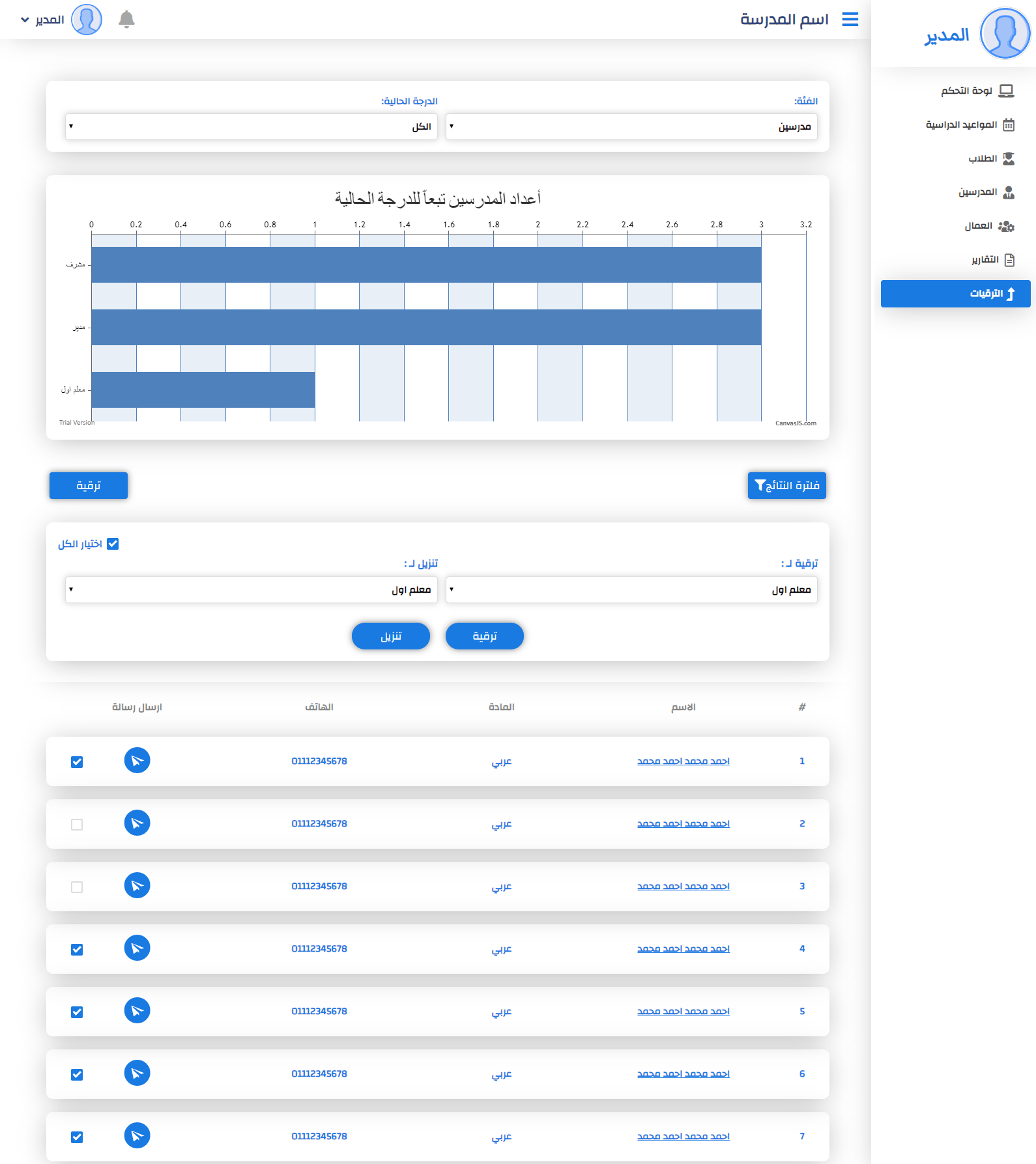This screenshot has height=1164, width=1036.
Task: Uncheck the checkbox for row 5
Action: pyautogui.click(x=77, y=1012)
